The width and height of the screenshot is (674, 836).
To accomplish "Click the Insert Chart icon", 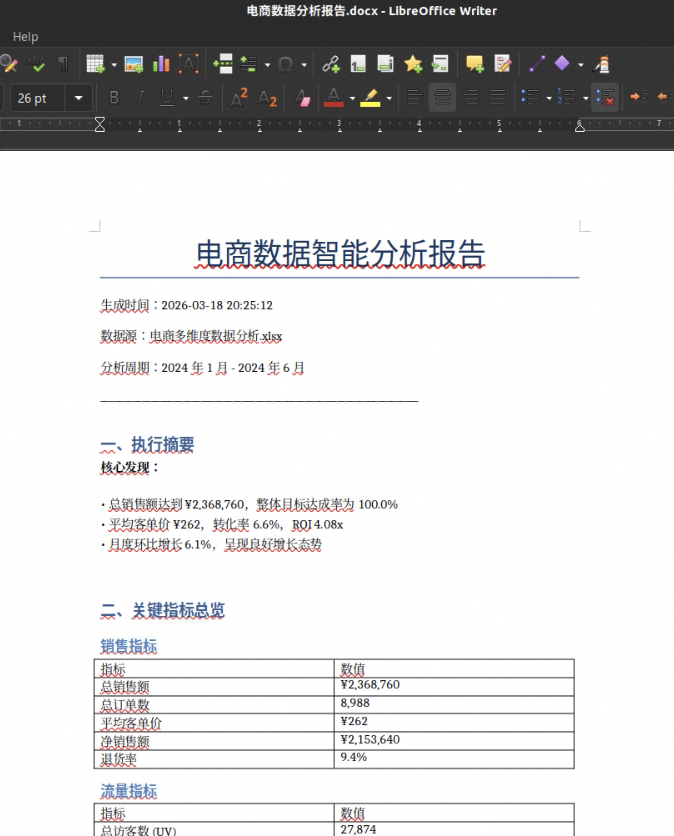I will [x=161, y=65].
